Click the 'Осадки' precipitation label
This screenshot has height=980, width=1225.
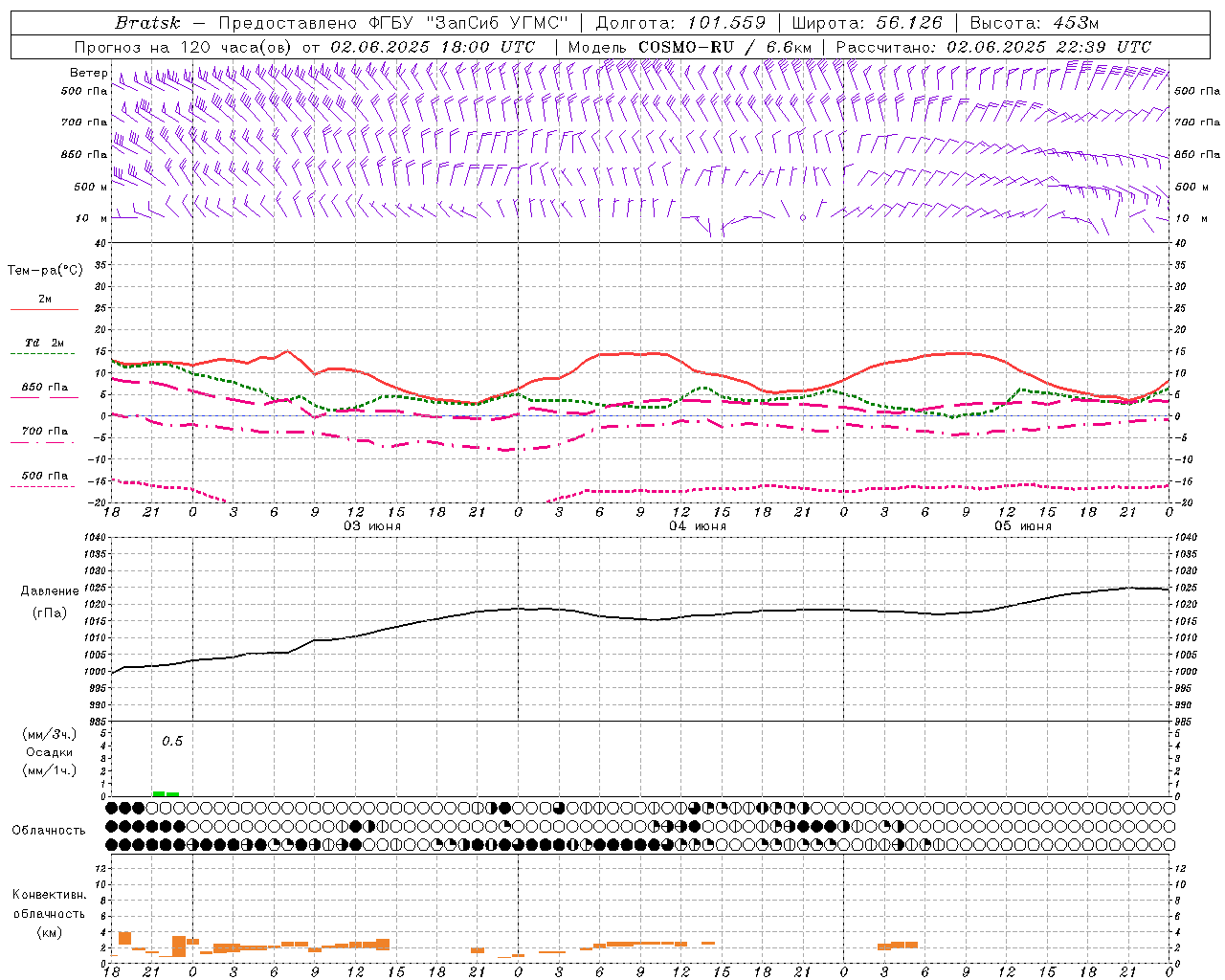click(x=49, y=752)
